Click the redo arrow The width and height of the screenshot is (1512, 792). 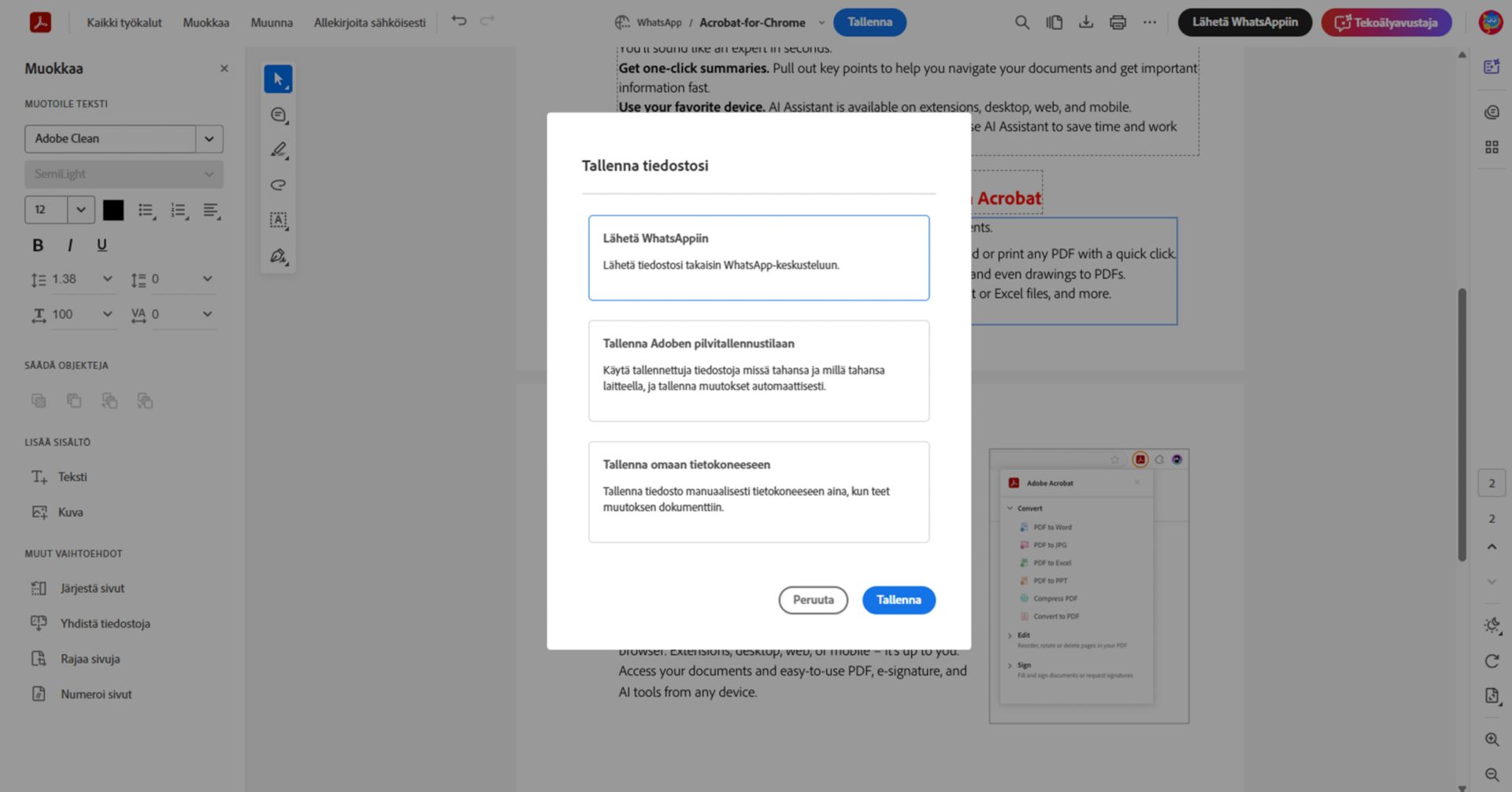point(487,21)
